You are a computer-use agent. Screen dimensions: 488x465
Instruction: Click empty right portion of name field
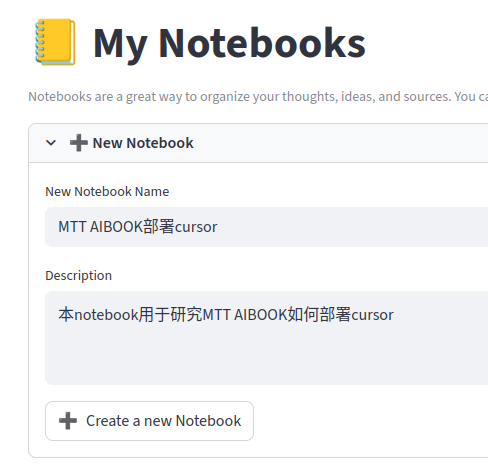353,227
